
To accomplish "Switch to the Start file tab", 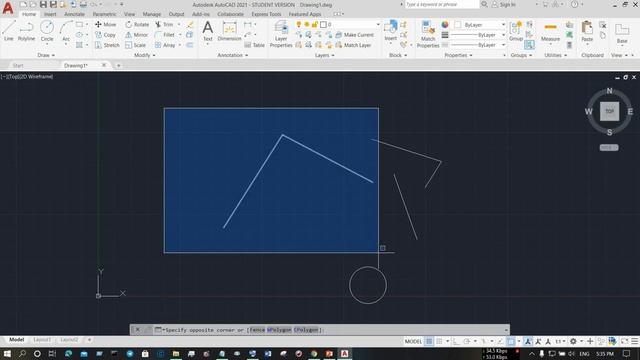I will [18, 65].
